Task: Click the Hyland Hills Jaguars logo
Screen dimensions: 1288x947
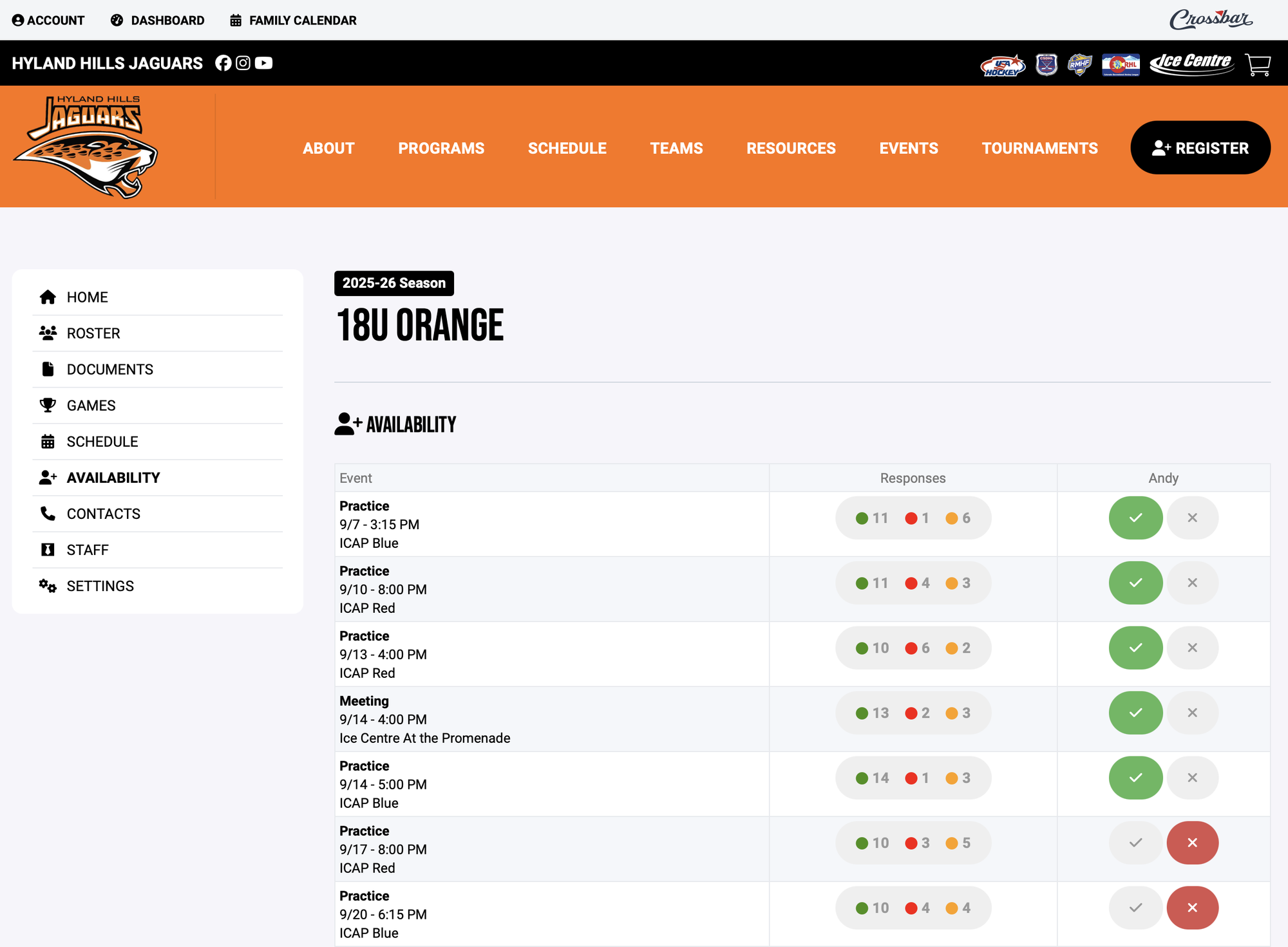Action: [86, 147]
